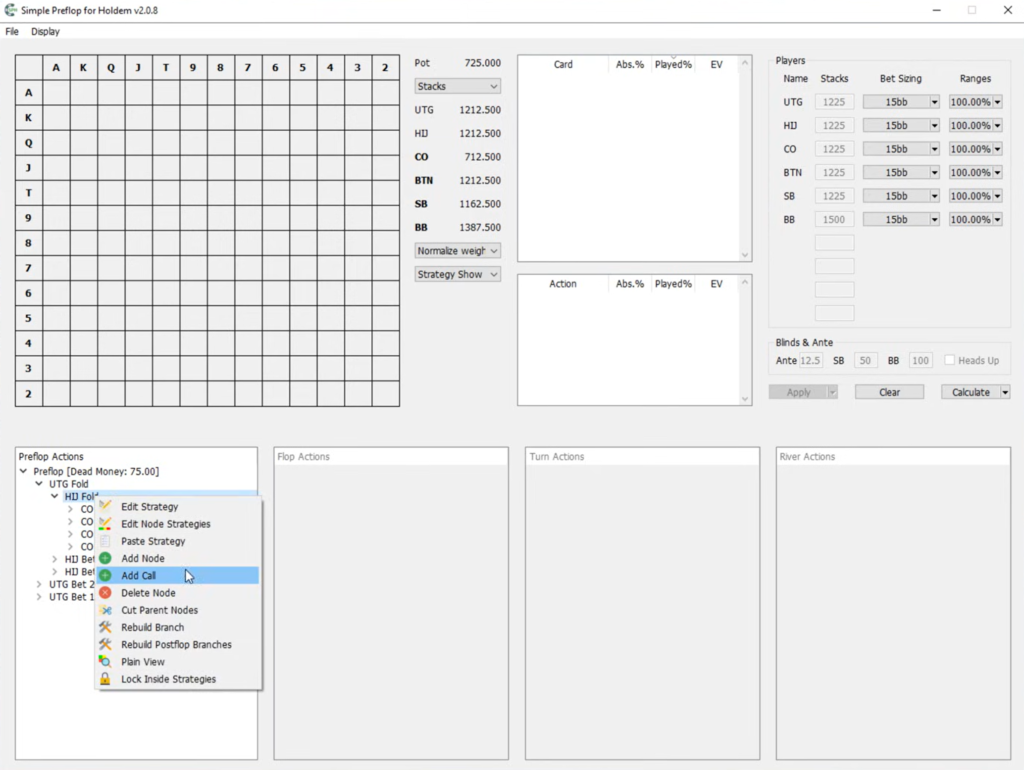Click the Apply button
The image size is (1024, 770).
(x=798, y=392)
